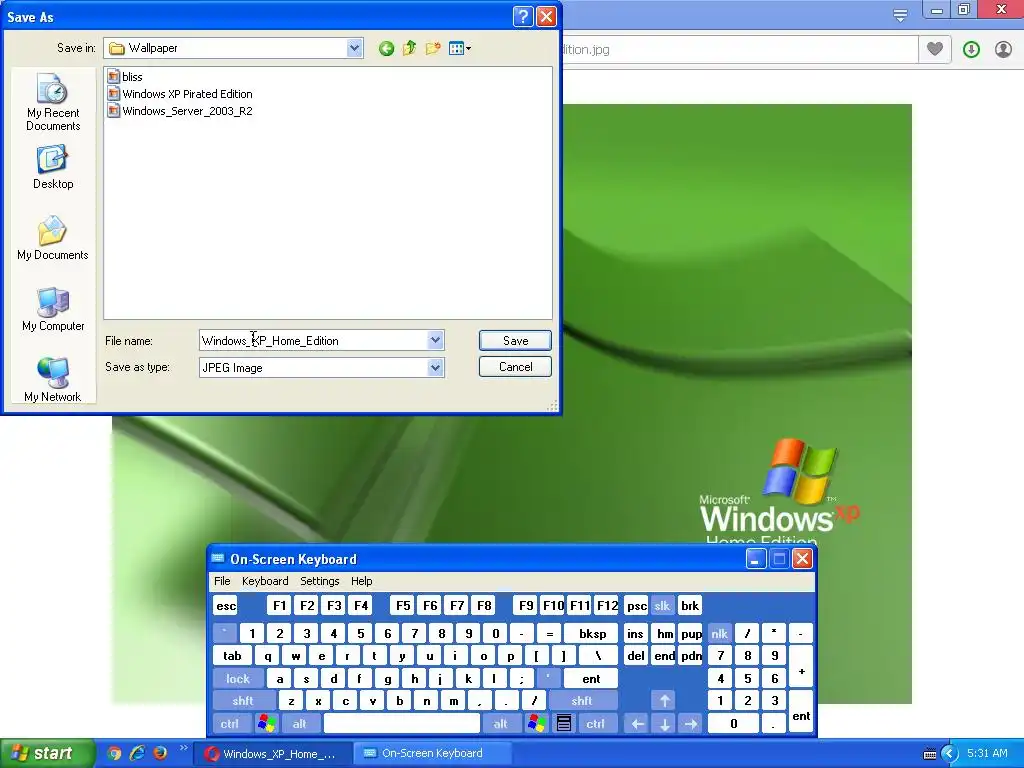The width and height of the screenshot is (1024, 768).
Task: Click the main ent key next to apostrophe
Action: pyautogui.click(x=591, y=679)
